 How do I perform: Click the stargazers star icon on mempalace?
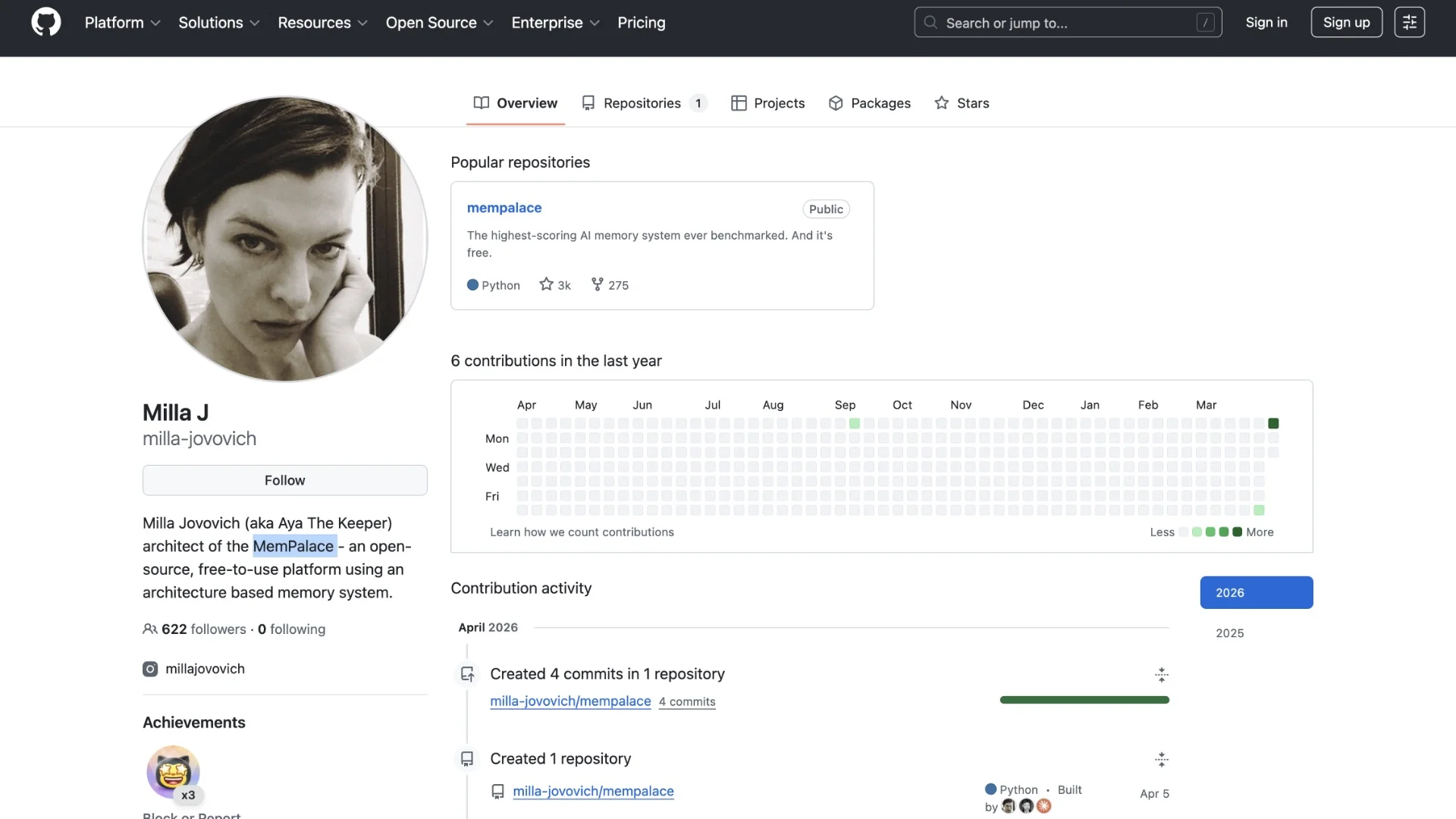pos(546,284)
